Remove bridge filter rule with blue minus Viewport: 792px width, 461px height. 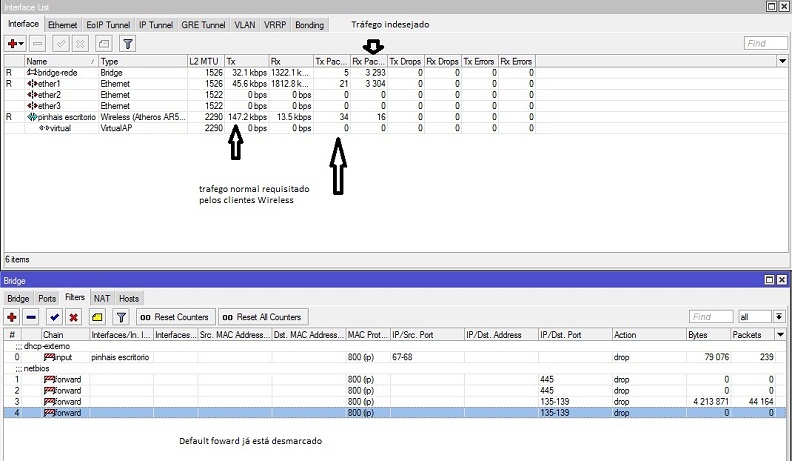pos(31,317)
